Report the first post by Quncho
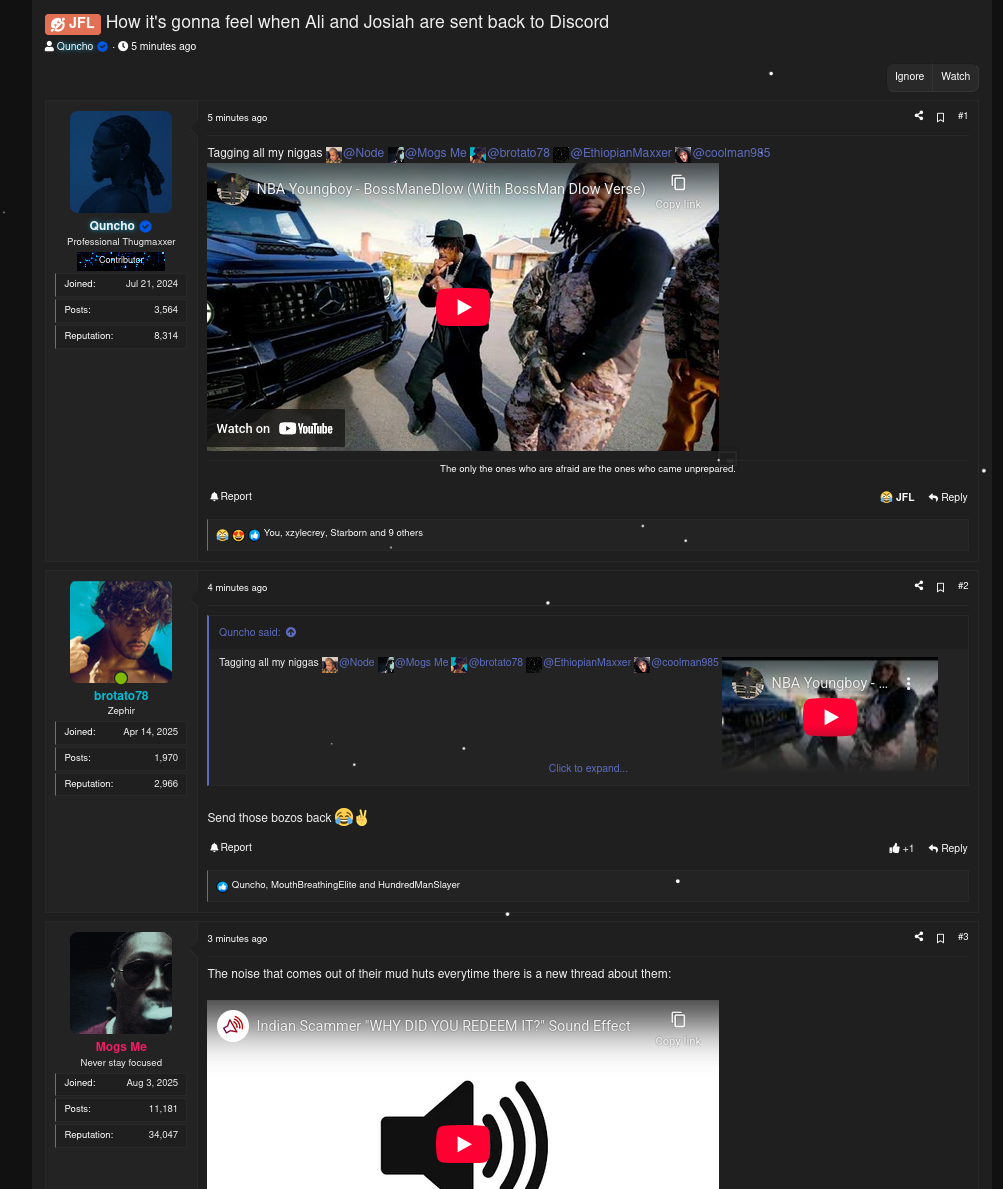1003x1189 pixels. coord(231,497)
